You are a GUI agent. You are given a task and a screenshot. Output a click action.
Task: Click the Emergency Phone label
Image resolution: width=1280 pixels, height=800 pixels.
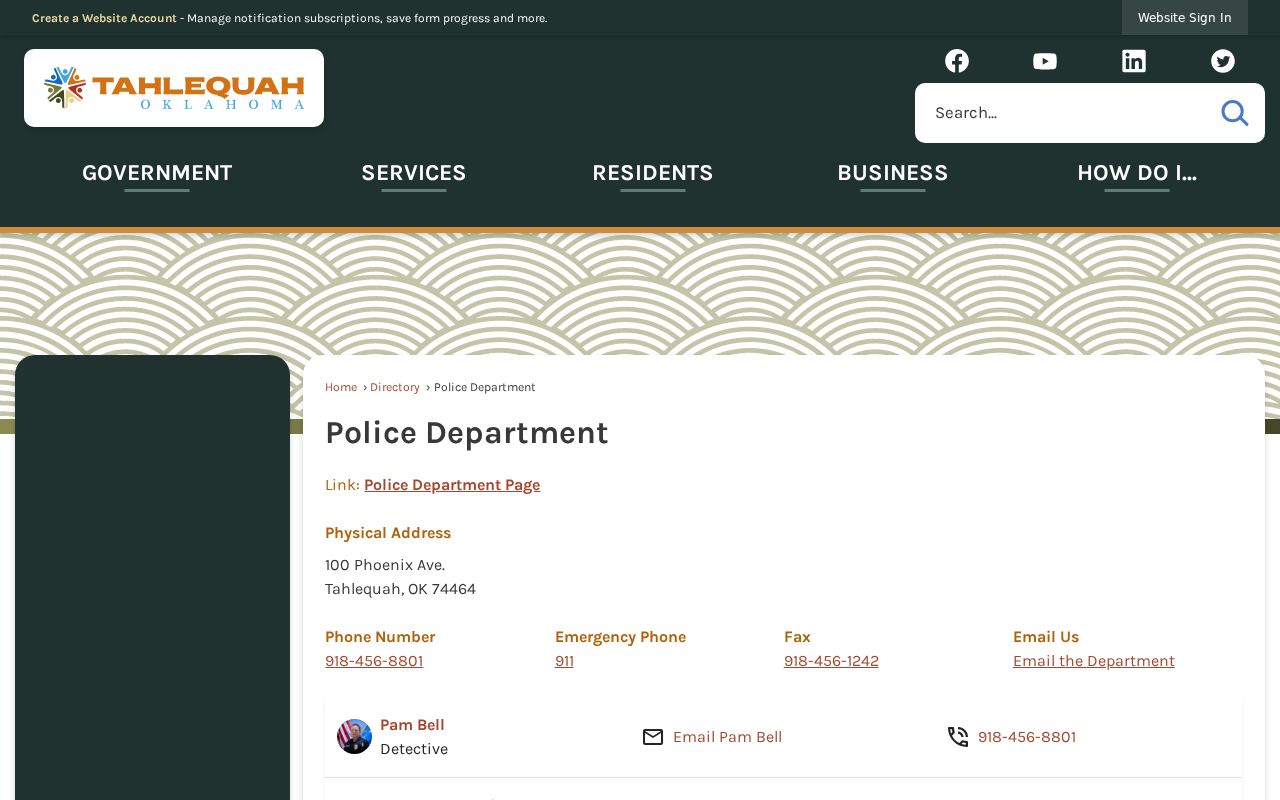pyautogui.click(x=620, y=637)
